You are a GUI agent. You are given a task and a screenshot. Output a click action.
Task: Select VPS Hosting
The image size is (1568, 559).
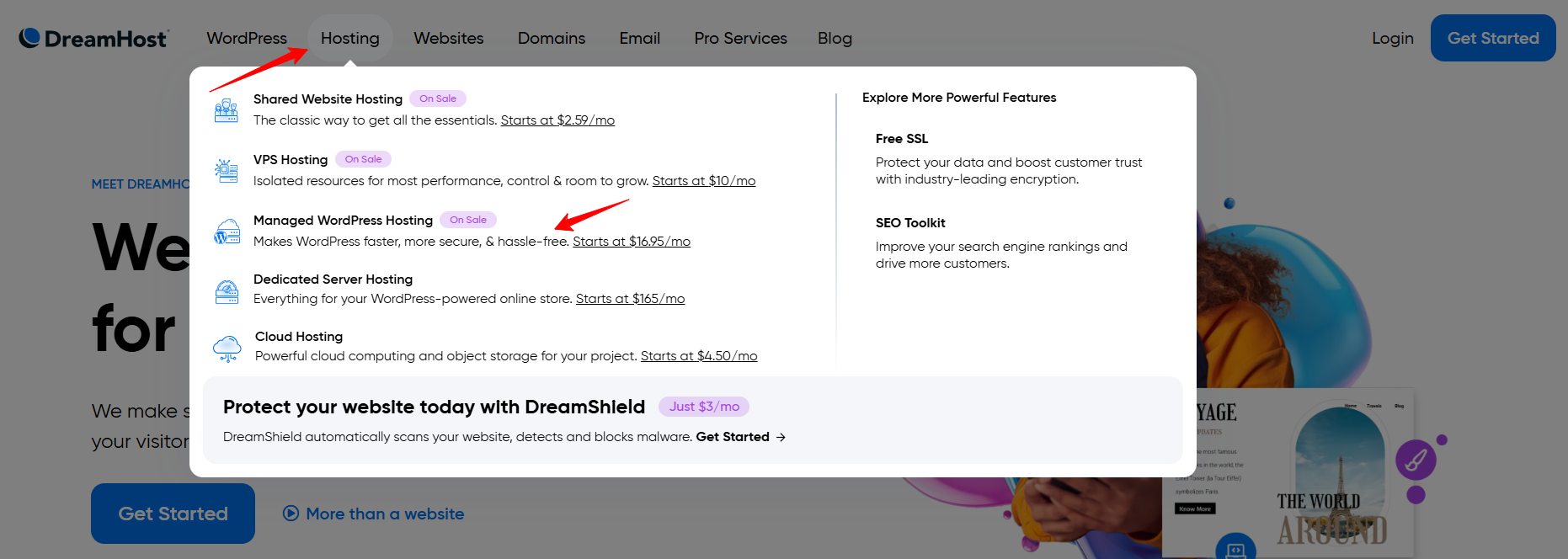[291, 159]
